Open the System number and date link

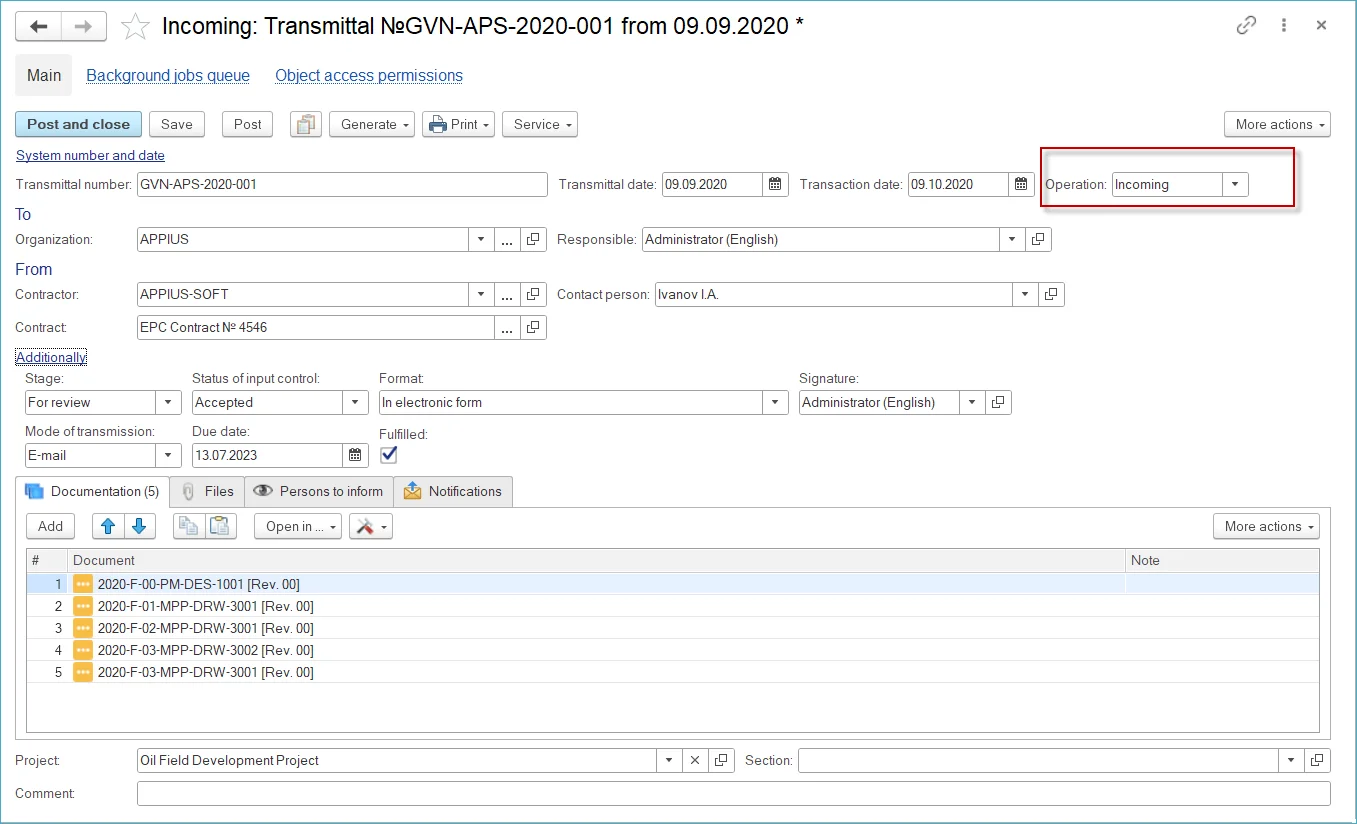coord(90,155)
